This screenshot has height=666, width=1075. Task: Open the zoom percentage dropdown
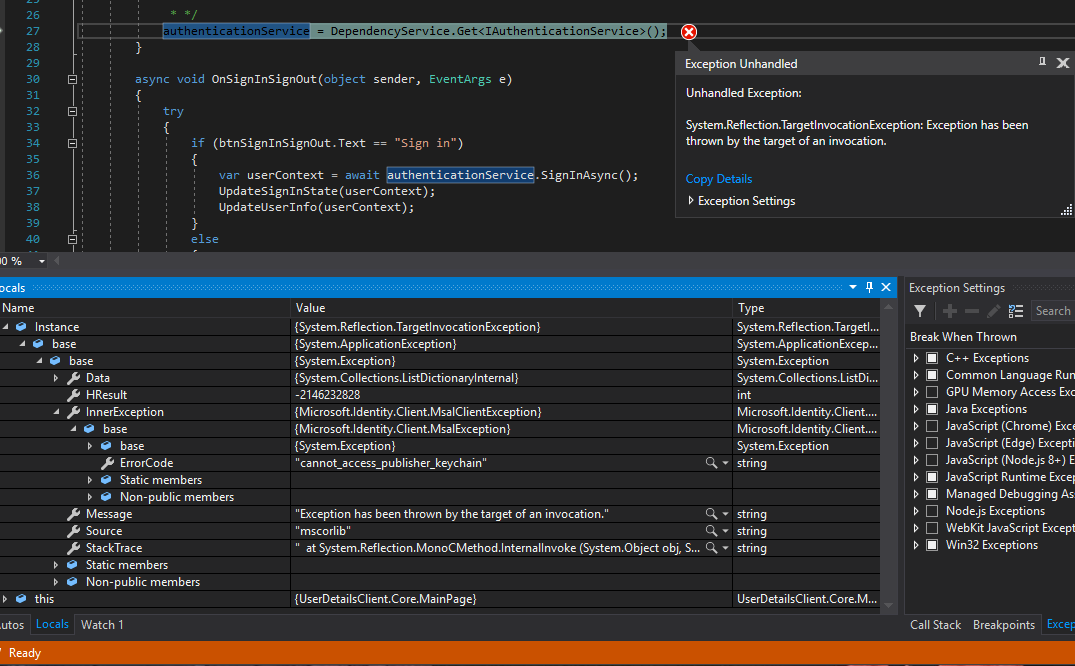(41, 261)
